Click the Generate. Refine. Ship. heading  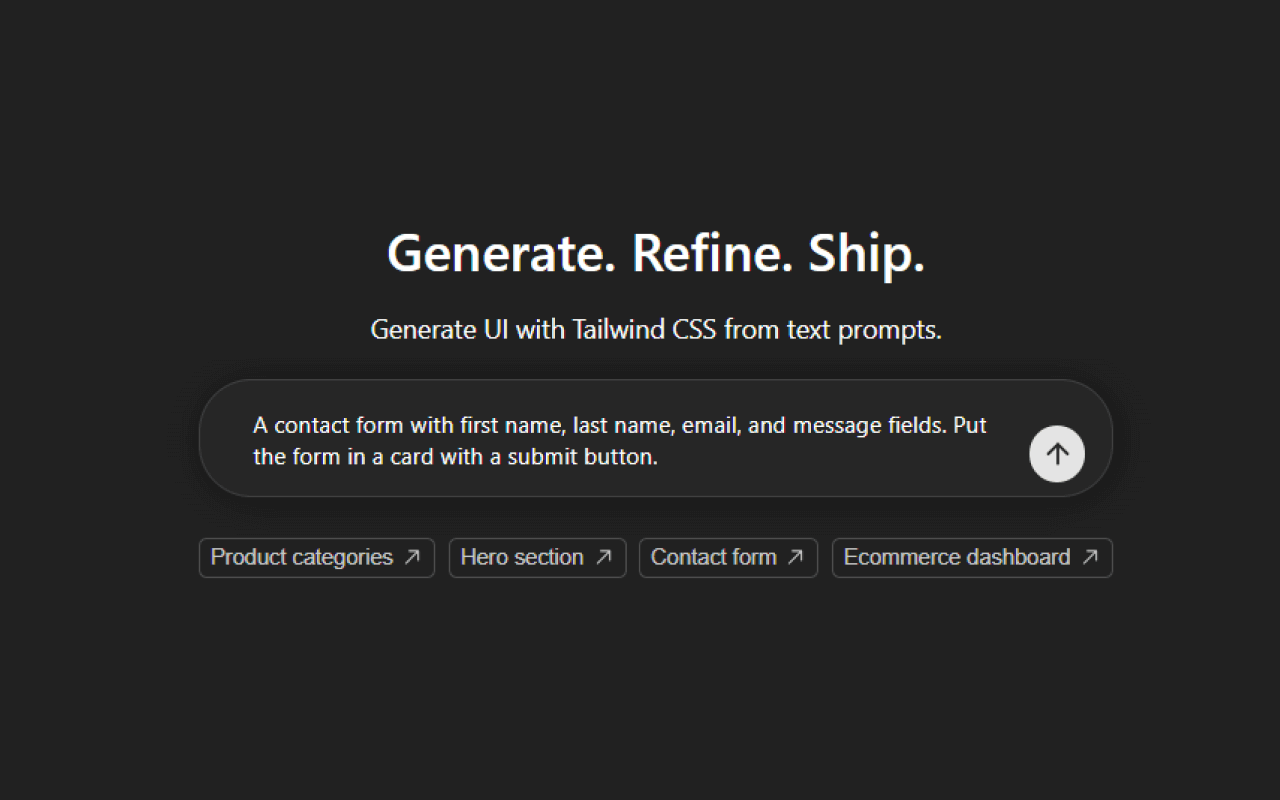tap(655, 253)
